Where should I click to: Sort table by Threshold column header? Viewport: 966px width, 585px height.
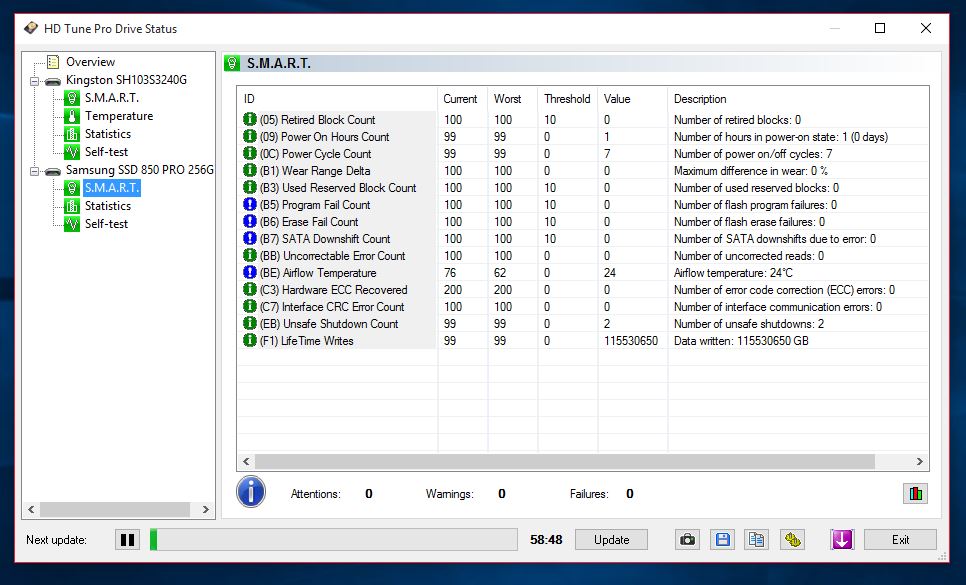[567, 99]
